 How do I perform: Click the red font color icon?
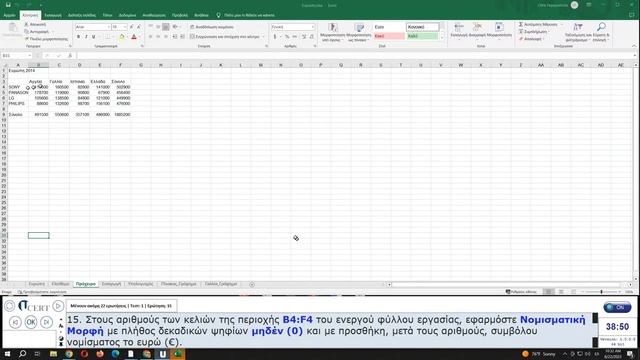point(134,37)
